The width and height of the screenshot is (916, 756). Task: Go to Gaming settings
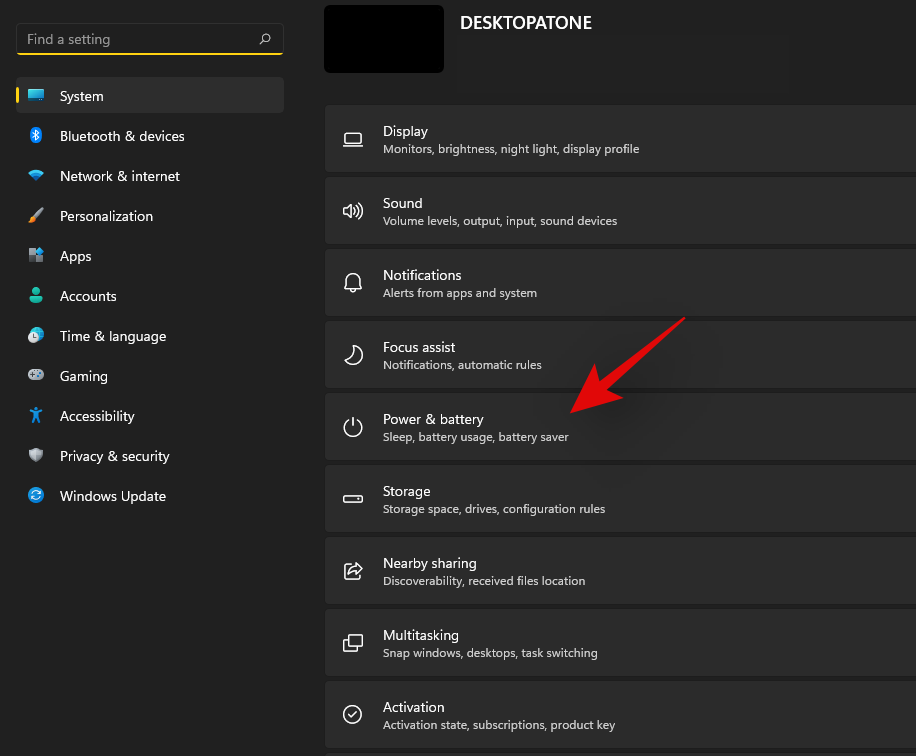[150, 376]
